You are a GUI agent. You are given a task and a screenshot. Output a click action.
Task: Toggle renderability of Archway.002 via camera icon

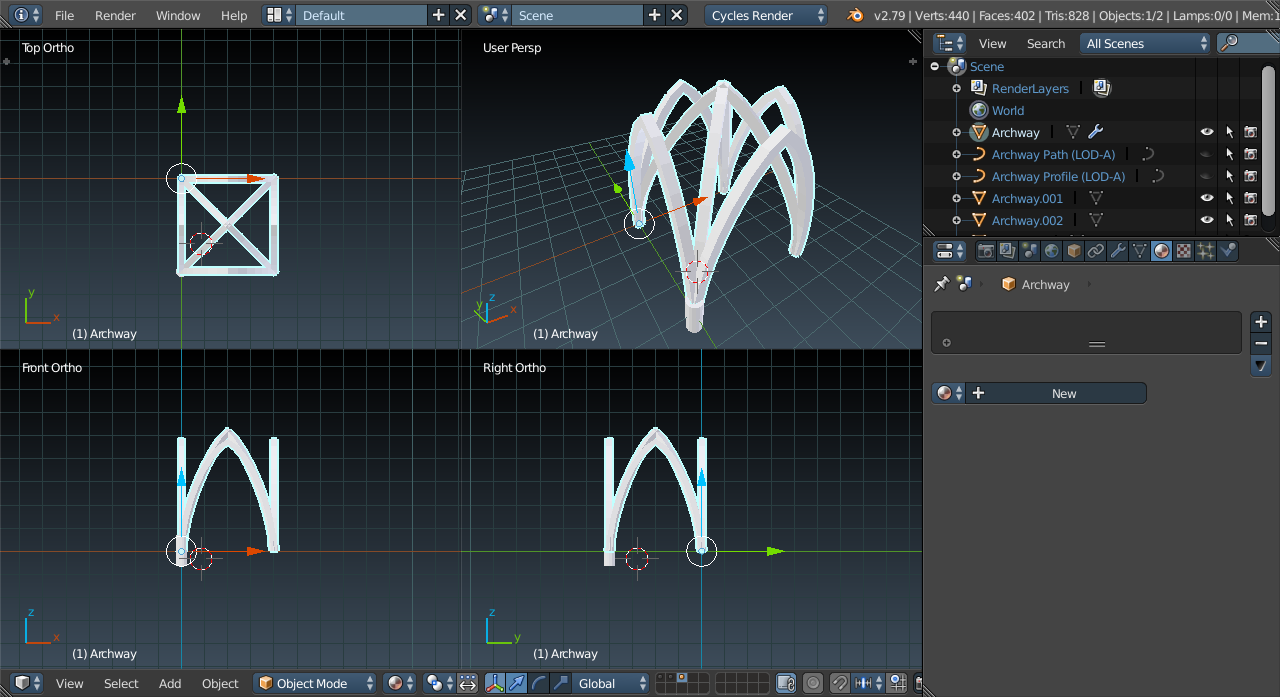pos(1250,220)
